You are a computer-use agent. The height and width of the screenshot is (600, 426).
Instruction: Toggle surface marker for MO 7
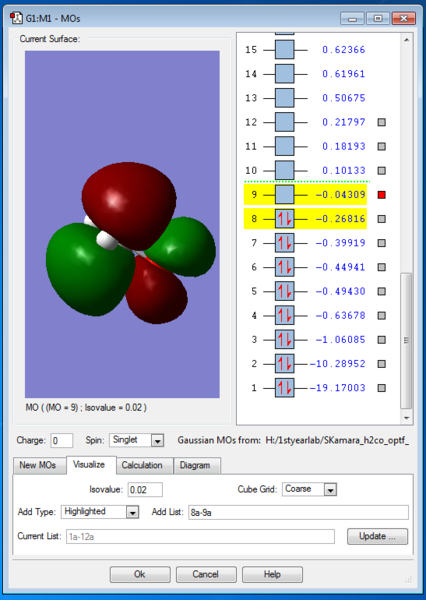click(382, 243)
